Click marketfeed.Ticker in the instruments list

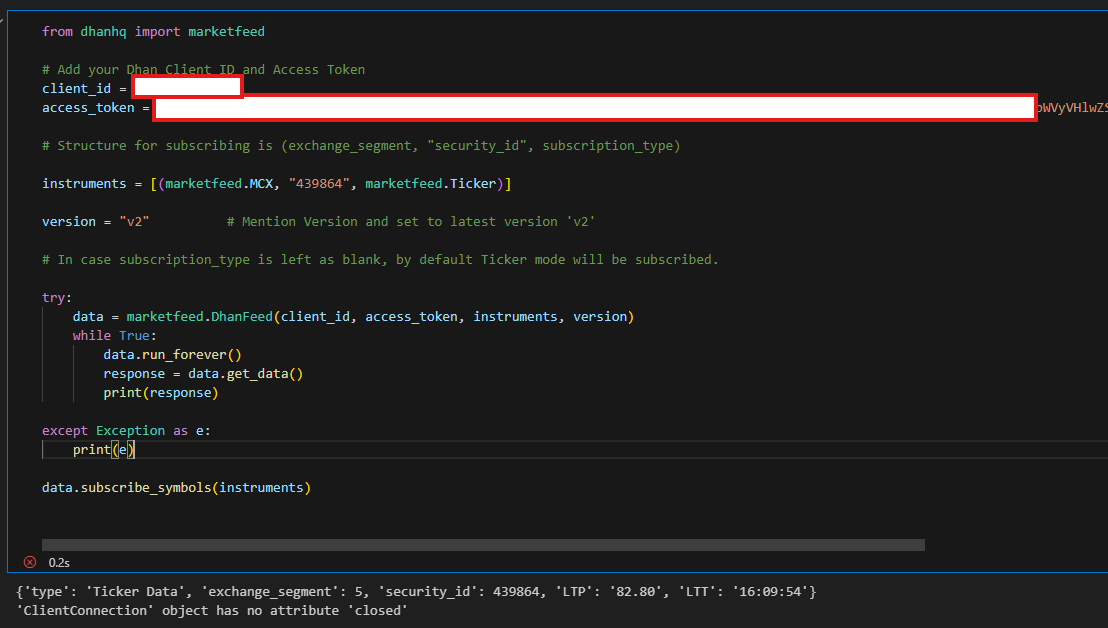coord(431,184)
